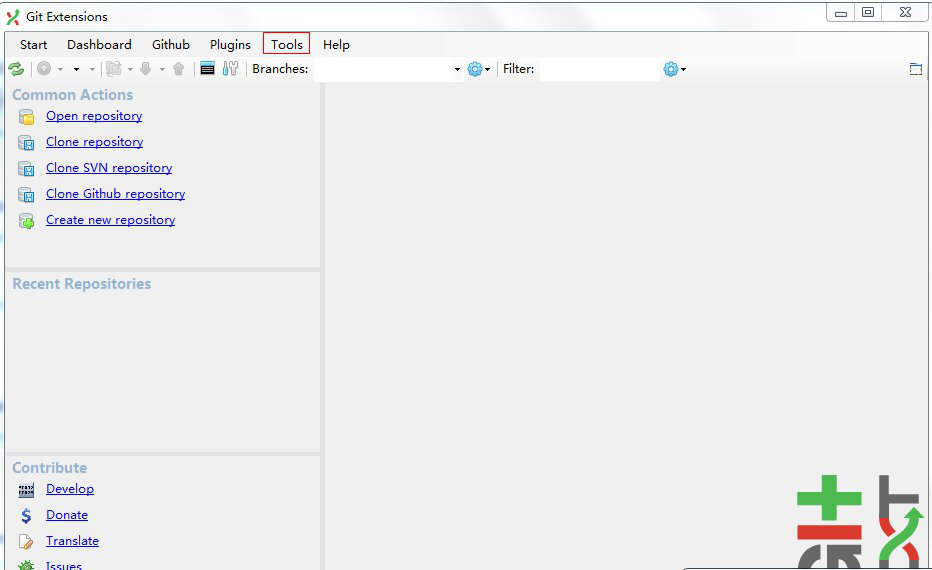Image resolution: width=932 pixels, height=570 pixels.
Task: Click the Develop icon under Contribute
Action: tap(27, 490)
